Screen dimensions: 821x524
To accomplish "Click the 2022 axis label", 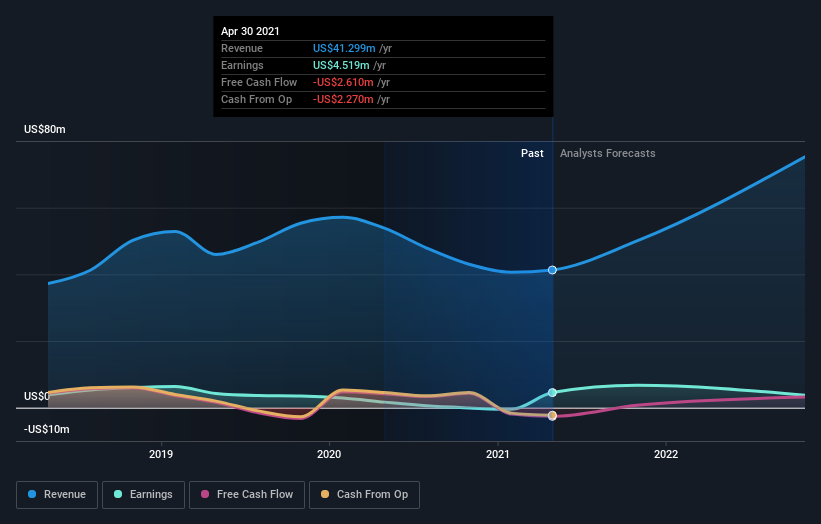I will pyautogui.click(x=666, y=454).
